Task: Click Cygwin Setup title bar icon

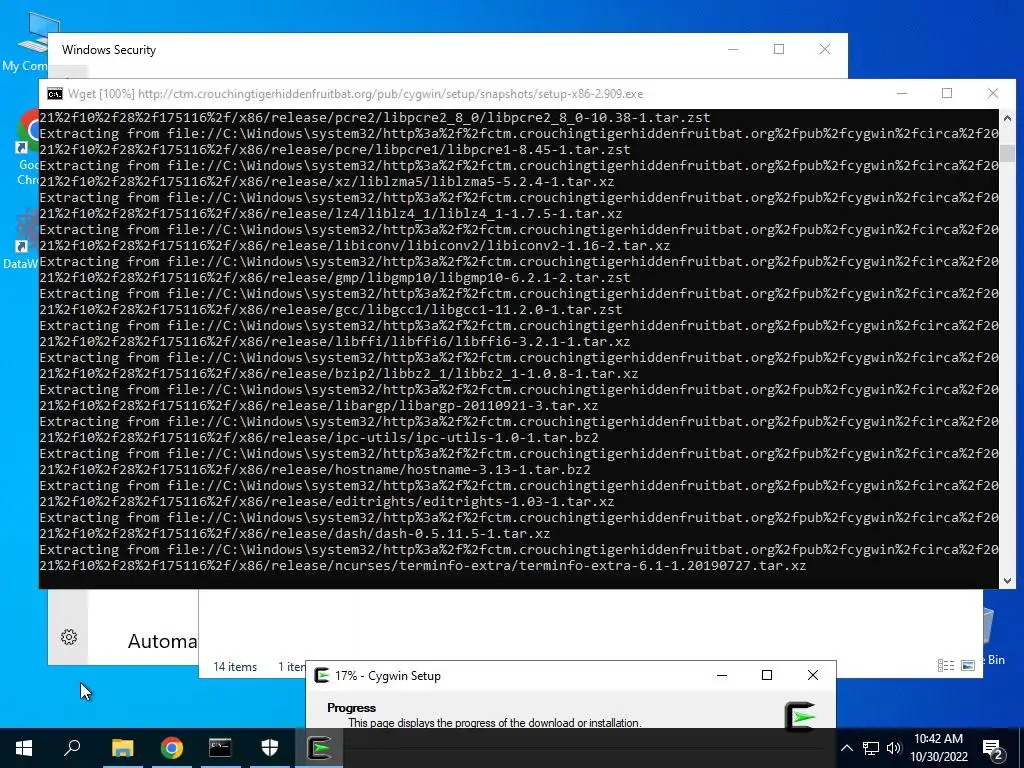Action: point(321,675)
